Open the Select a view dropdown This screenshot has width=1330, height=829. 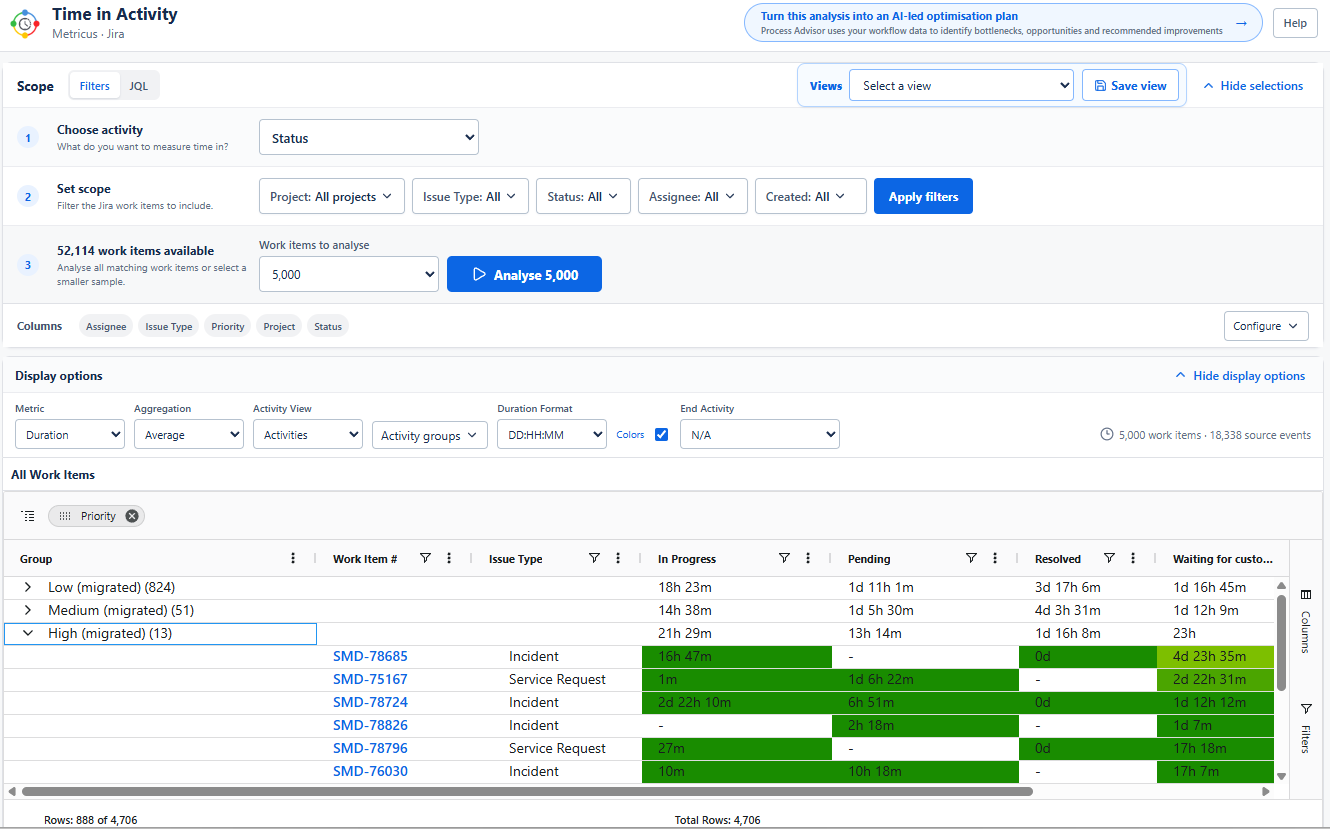pyautogui.click(x=961, y=86)
